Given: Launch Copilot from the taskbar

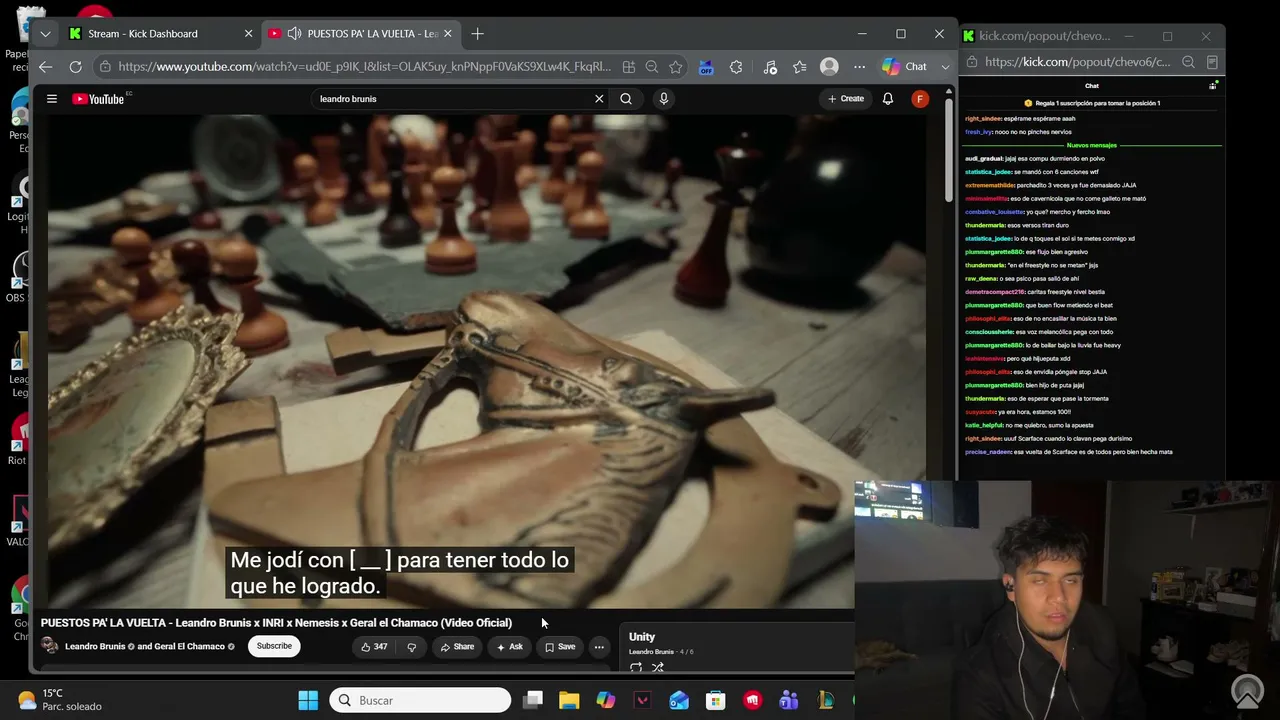Looking at the screenshot, I should coord(606,700).
